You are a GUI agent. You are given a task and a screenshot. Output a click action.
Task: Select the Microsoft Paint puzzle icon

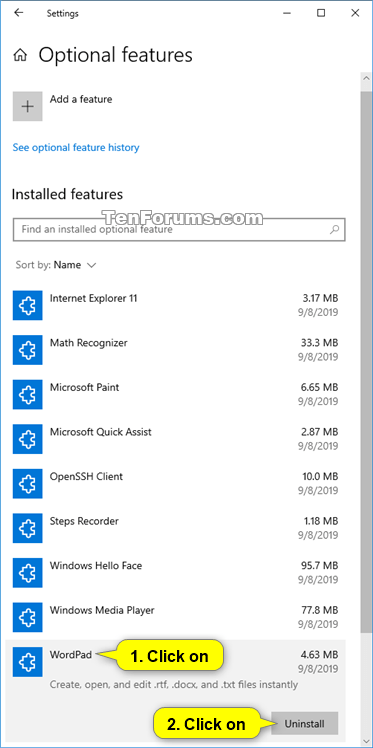[28, 395]
